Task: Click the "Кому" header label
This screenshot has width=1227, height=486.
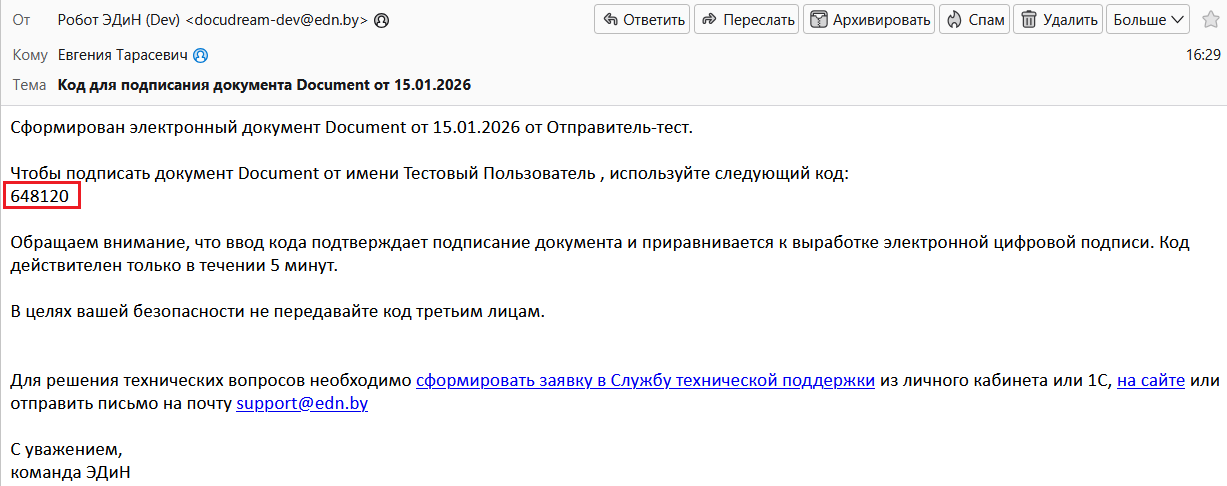Action: 30,55
